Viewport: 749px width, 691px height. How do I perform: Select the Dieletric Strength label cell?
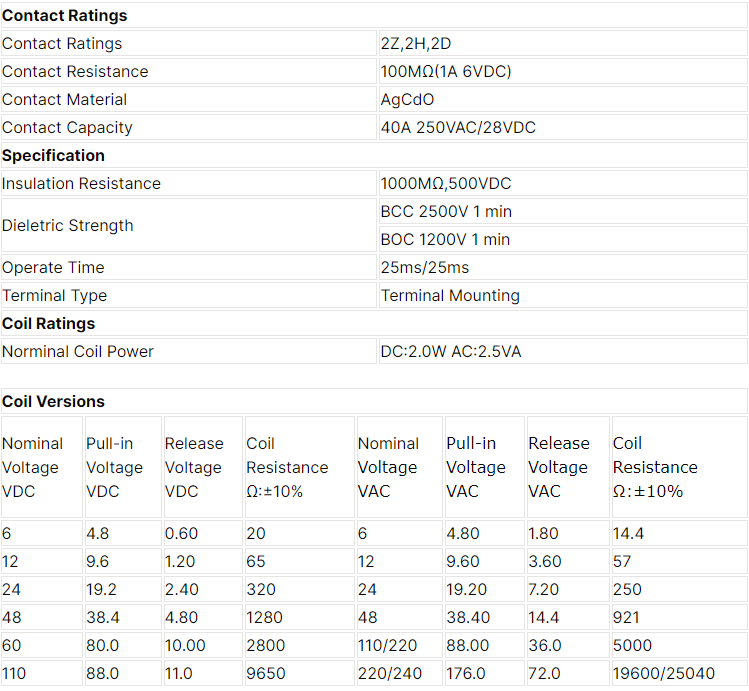[189, 225]
